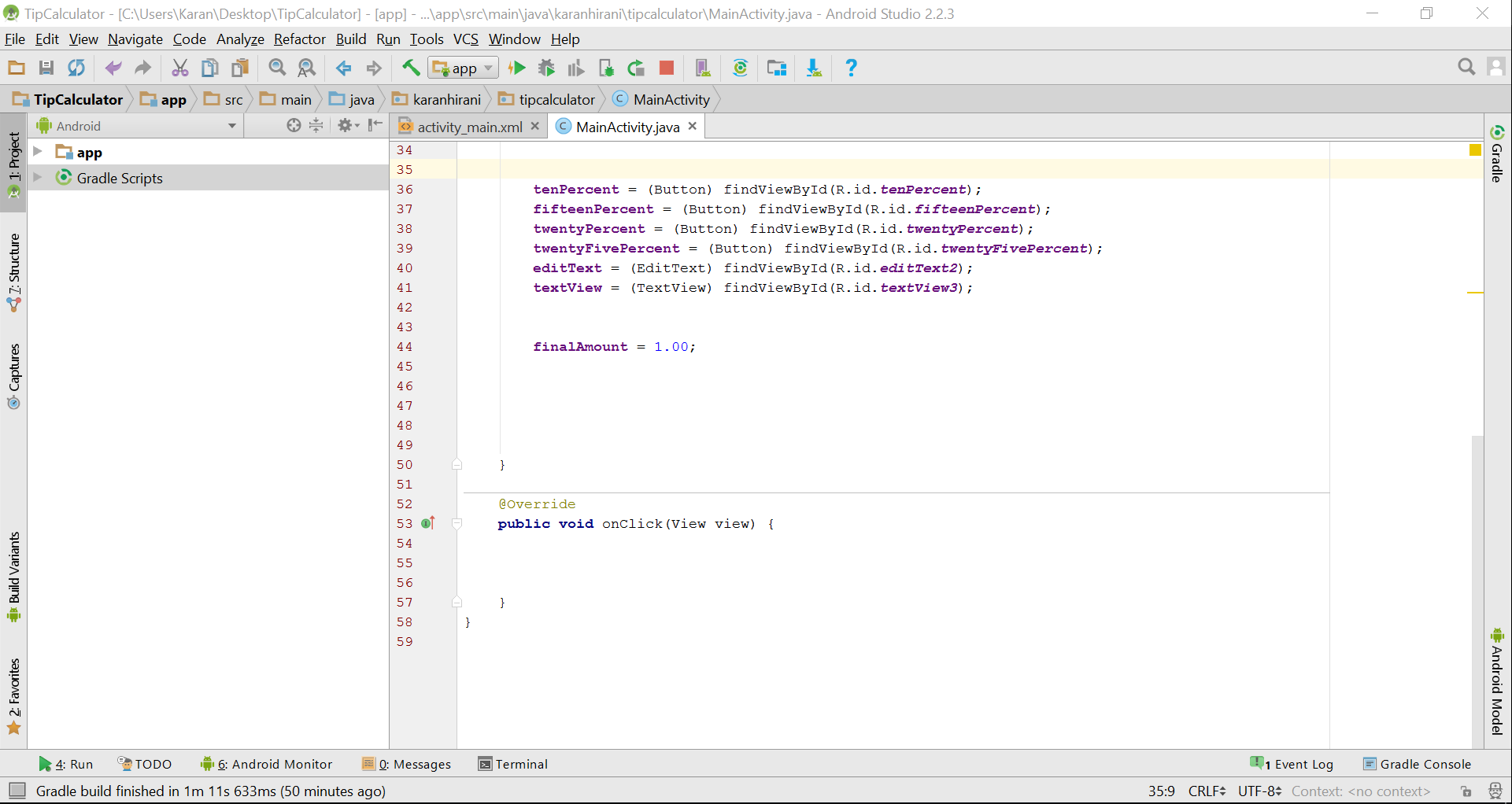Click the override gutter icon on line 53
This screenshot has width=1512, height=804.
coord(428,523)
